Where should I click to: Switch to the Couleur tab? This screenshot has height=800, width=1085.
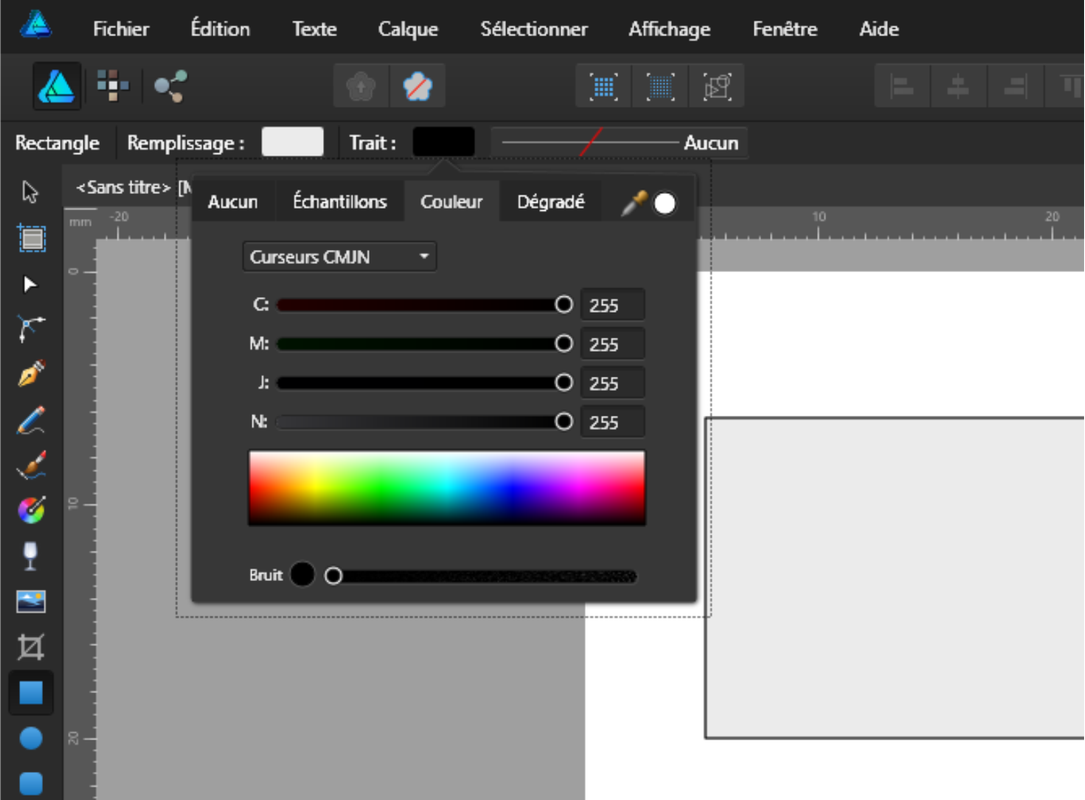click(x=451, y=201)
